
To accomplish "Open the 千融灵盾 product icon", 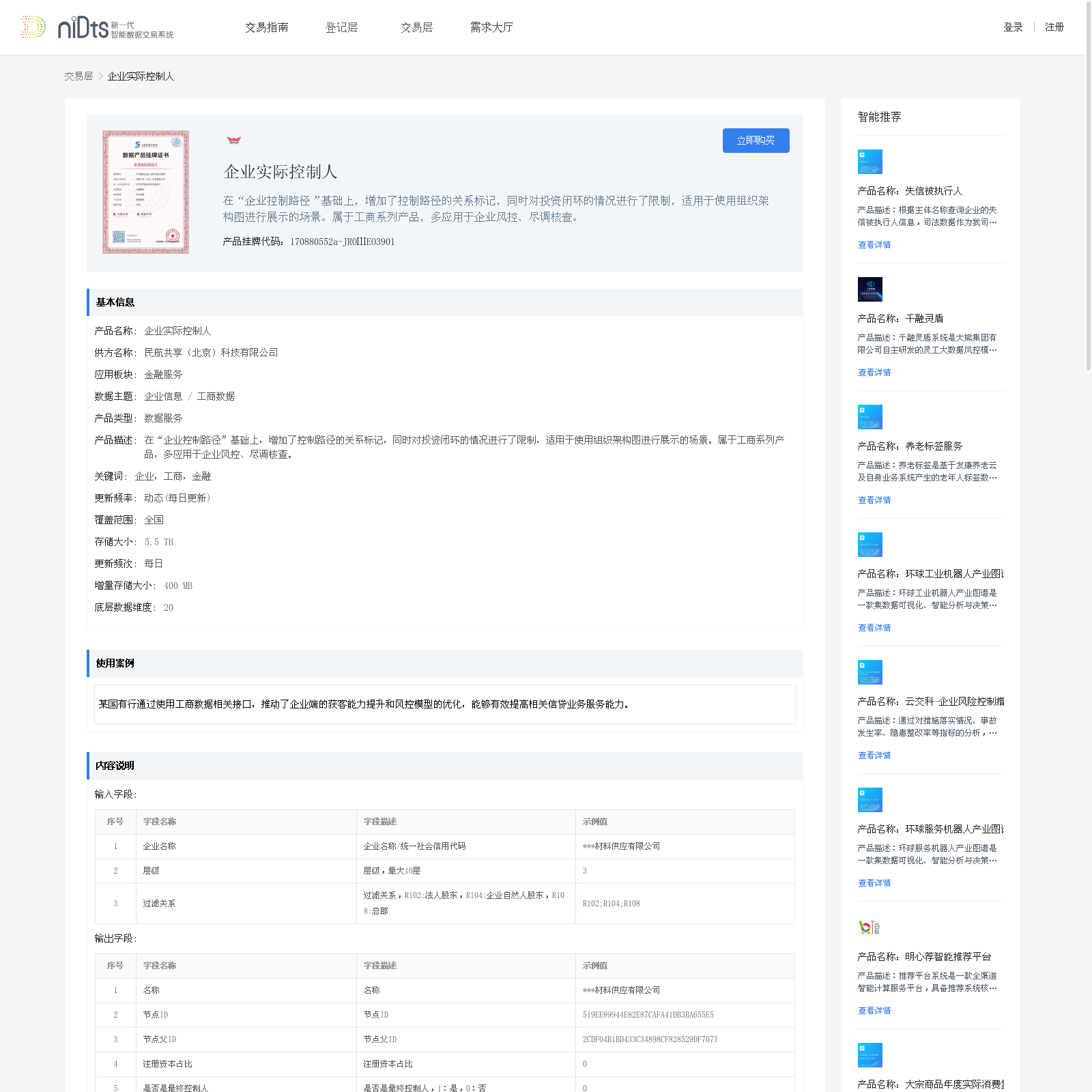I will tap(870, 289).
